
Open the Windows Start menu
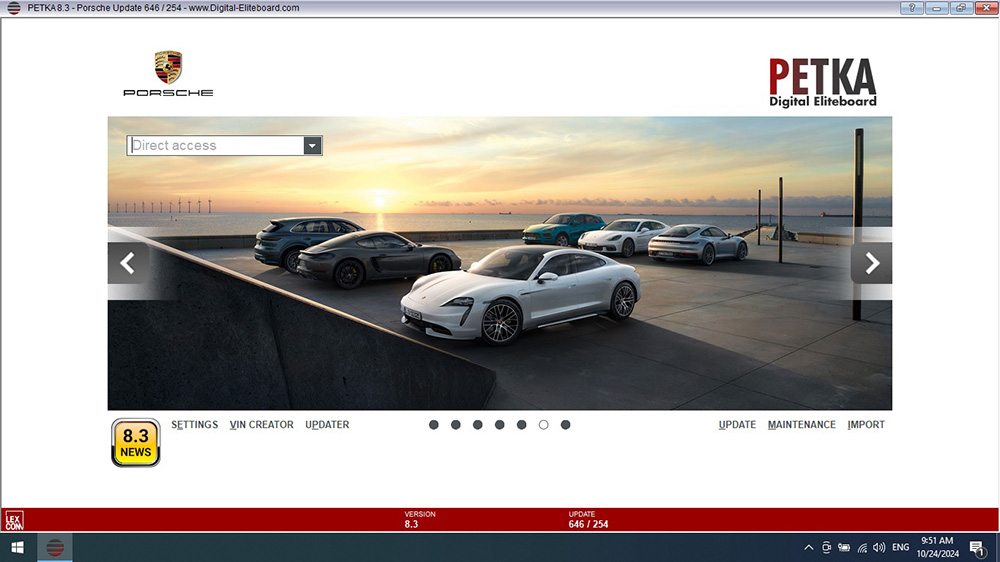pyautogui.click(x=18, y=547)
